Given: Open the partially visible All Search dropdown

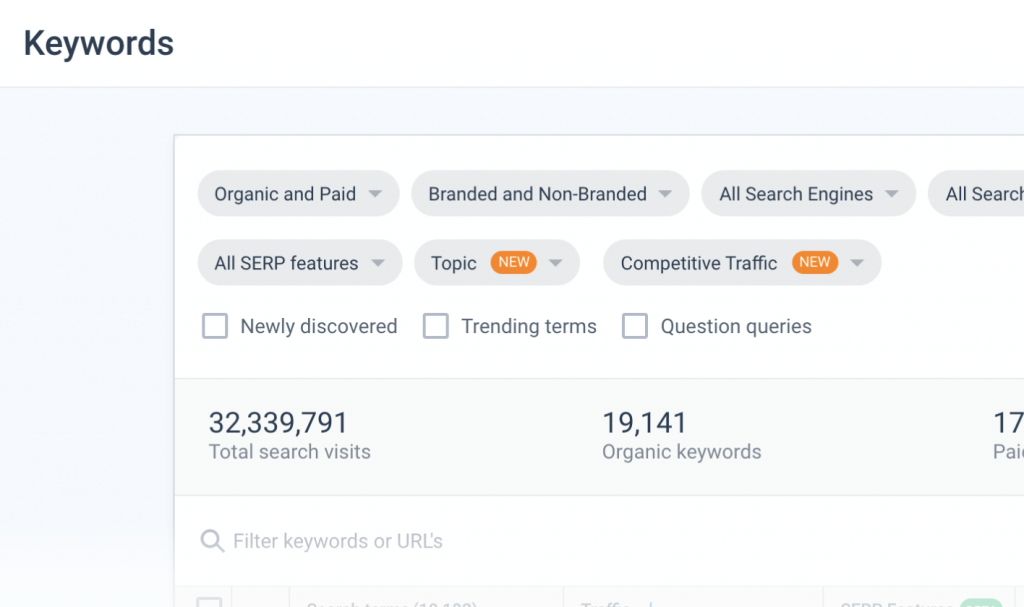Looking at the screenshot, I should pos(976,193).
